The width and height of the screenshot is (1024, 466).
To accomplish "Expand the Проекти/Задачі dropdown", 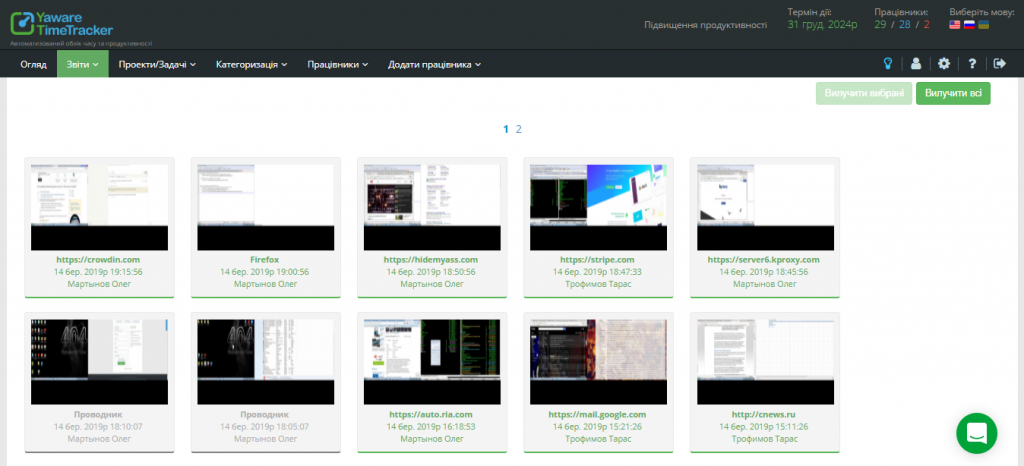I will tap(156, 64).
